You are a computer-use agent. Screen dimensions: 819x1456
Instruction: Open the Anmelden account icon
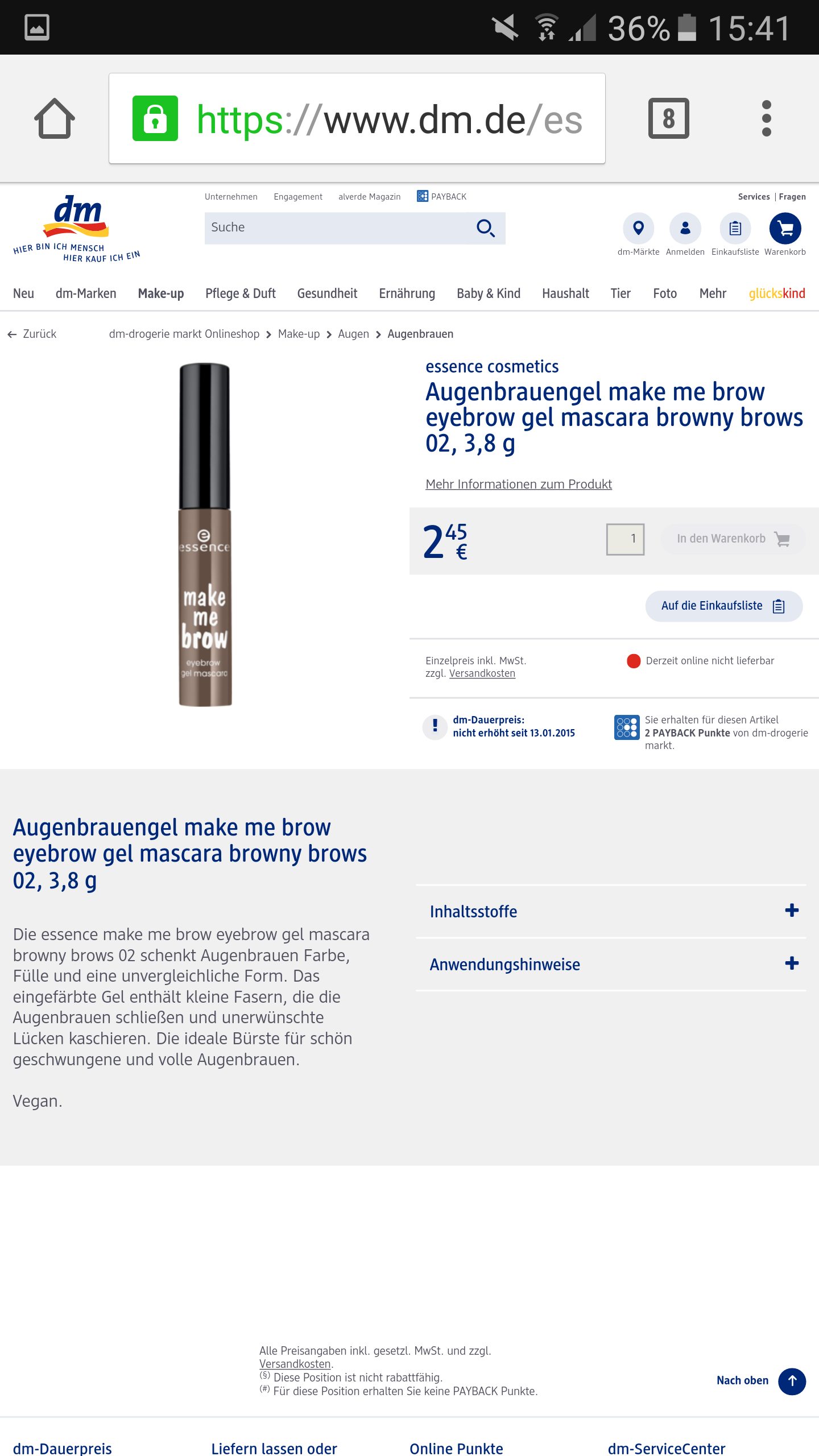[x=685, y=228]
